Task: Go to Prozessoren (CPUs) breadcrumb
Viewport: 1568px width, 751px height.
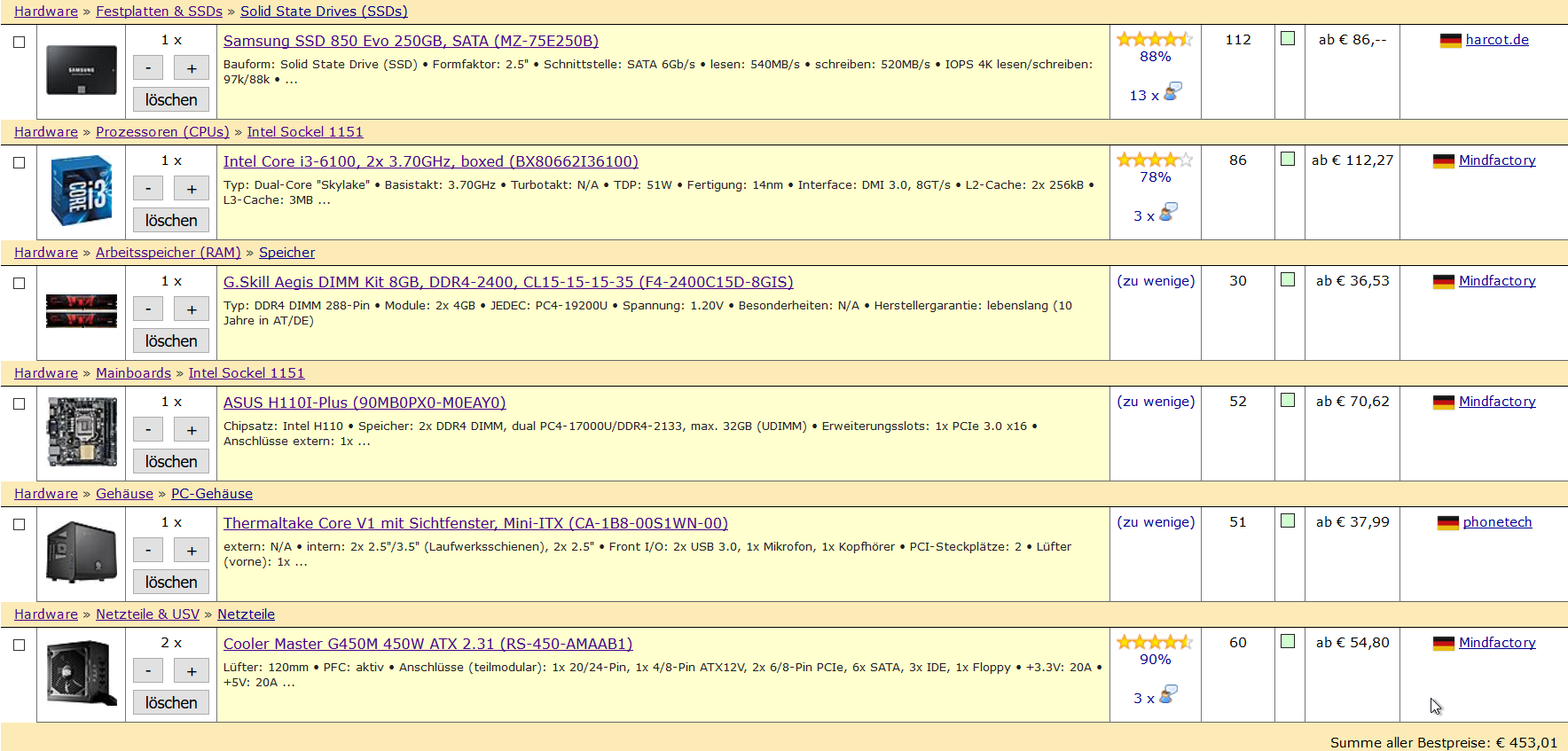Action: click(x=162, y=132)
